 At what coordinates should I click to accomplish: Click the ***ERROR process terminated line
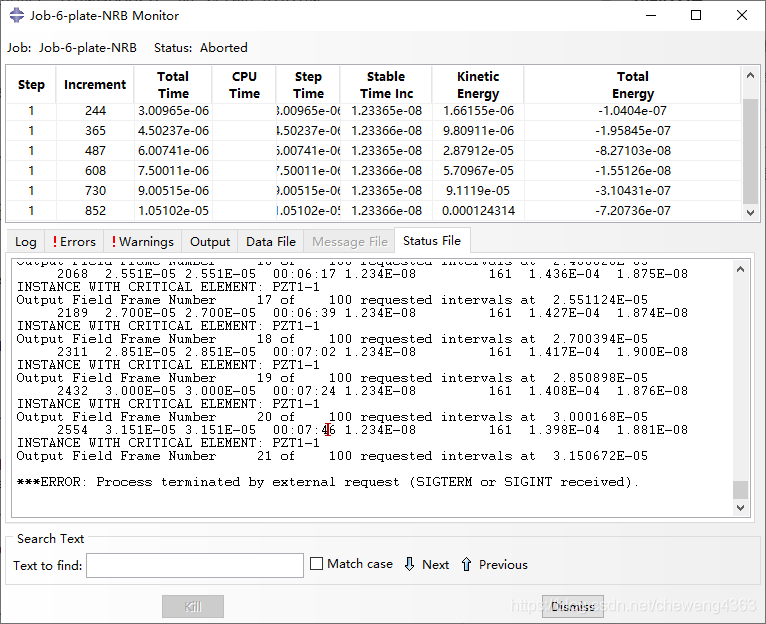(327, 482)
